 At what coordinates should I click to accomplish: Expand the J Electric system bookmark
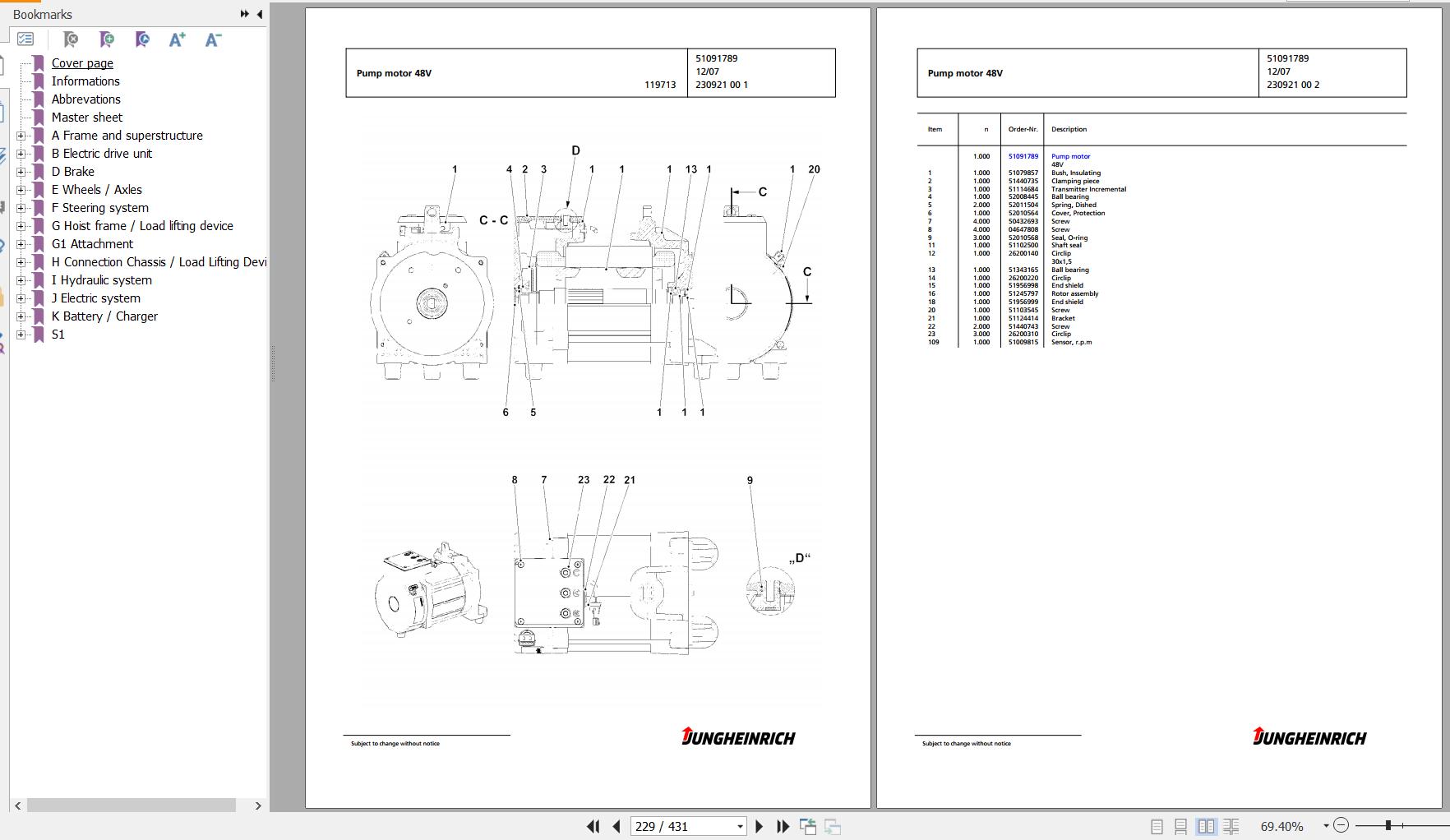point(21,298)
